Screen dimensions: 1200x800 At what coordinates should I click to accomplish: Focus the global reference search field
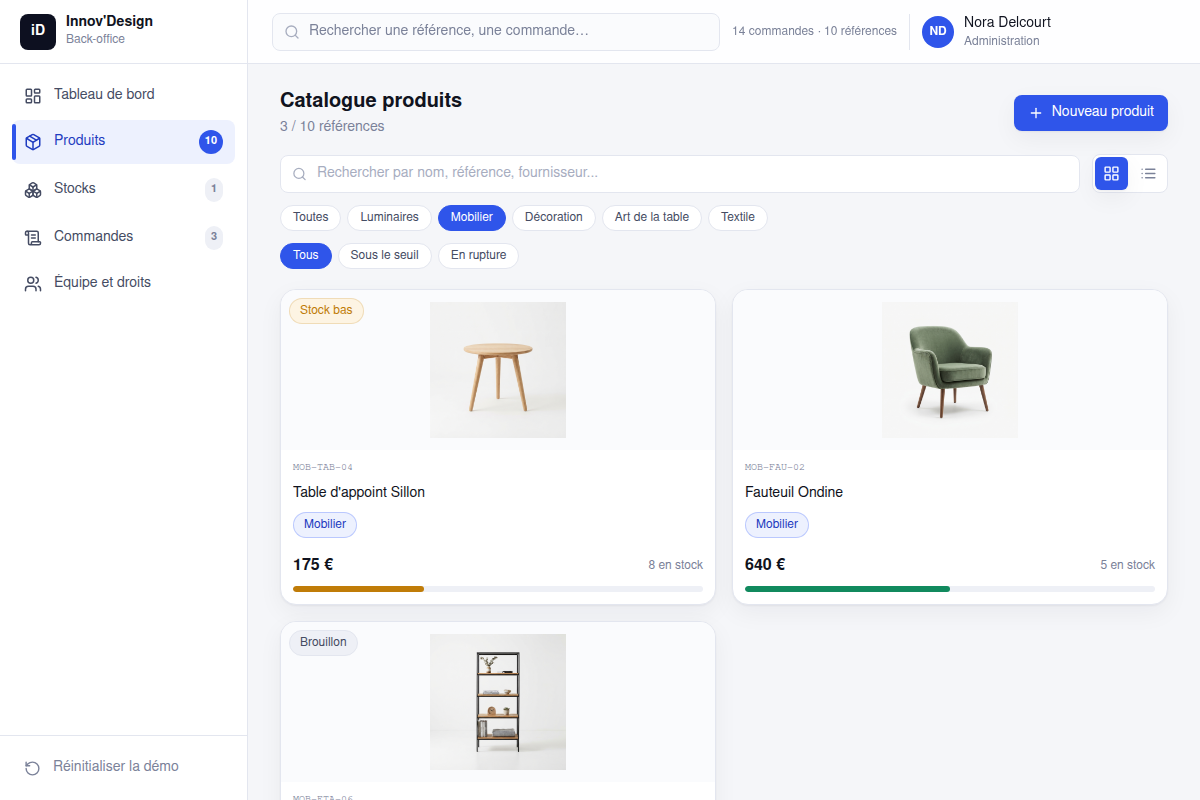pyautogui.click(x=496, y=31)
